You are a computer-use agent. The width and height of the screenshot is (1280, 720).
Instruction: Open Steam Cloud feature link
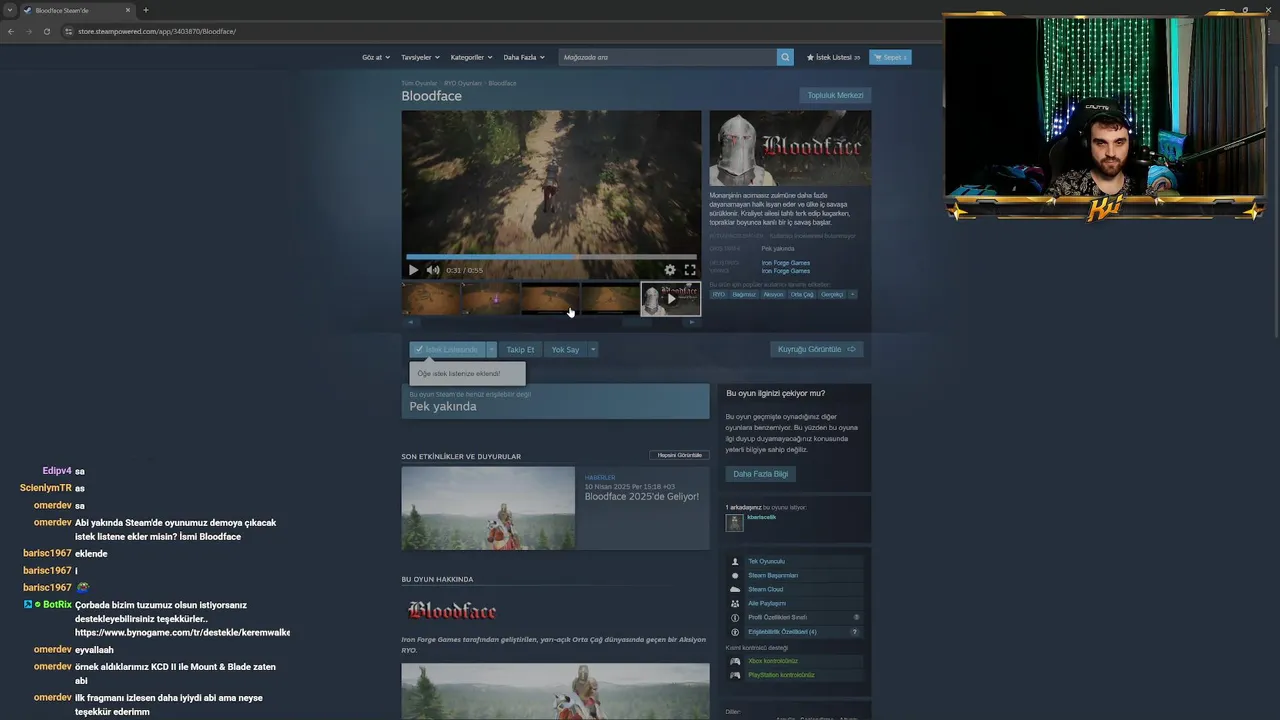pyautogui.click(x=765, y=589)
